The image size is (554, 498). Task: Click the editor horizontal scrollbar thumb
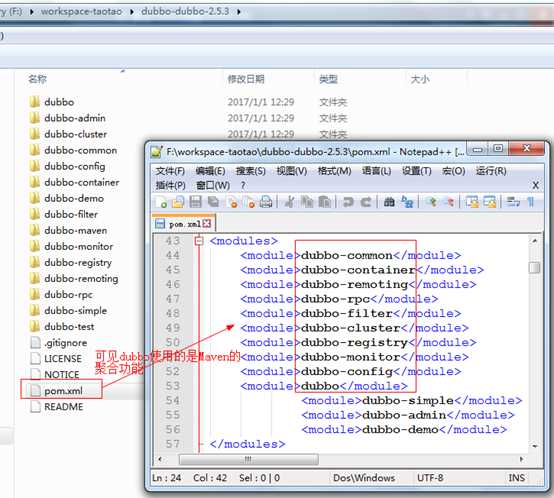249,459
